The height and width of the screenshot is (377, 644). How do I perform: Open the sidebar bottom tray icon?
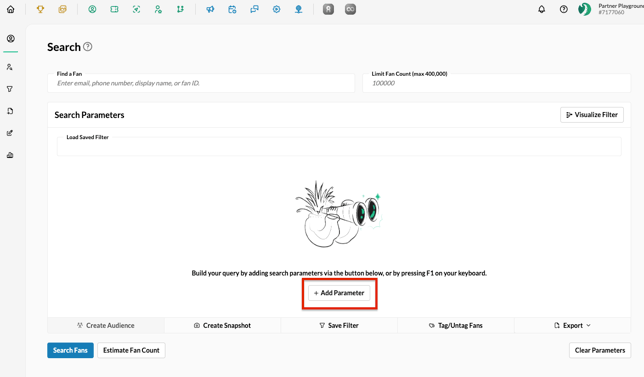[10, 155]
